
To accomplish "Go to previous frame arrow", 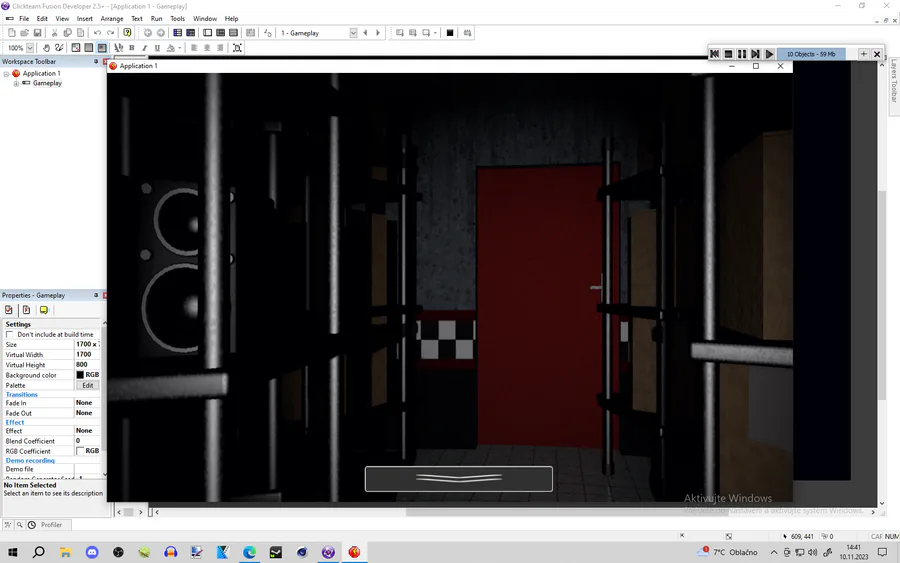I will [366, 33].
